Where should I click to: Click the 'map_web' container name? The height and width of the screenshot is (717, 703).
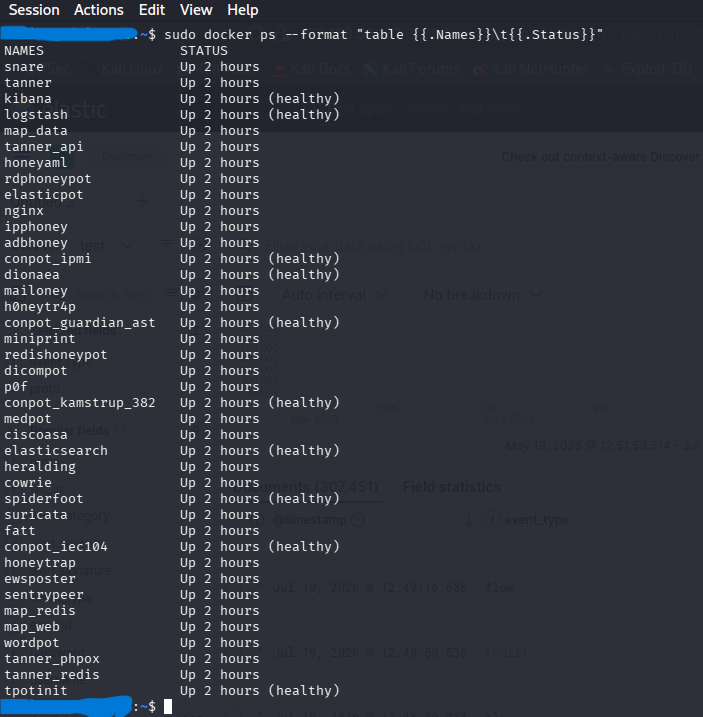pyautogui.click(x=32, y=627)
